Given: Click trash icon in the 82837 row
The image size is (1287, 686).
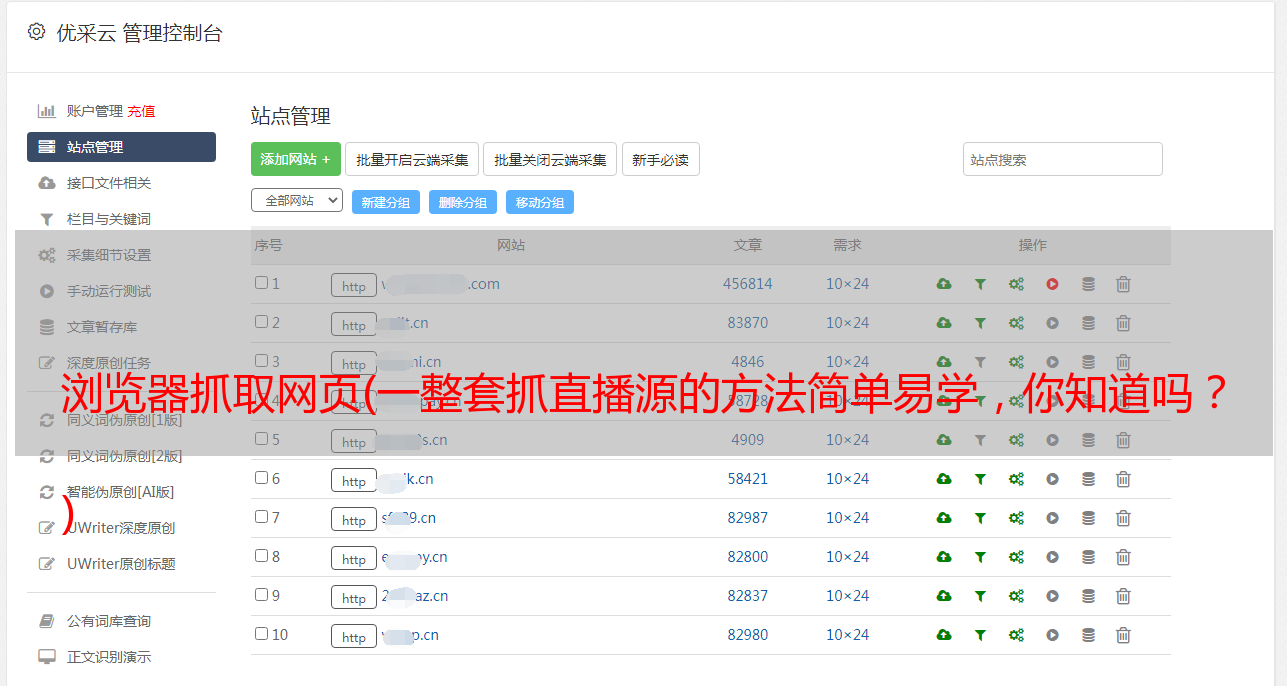Looking at the screenshot, I should point(1123,596).
